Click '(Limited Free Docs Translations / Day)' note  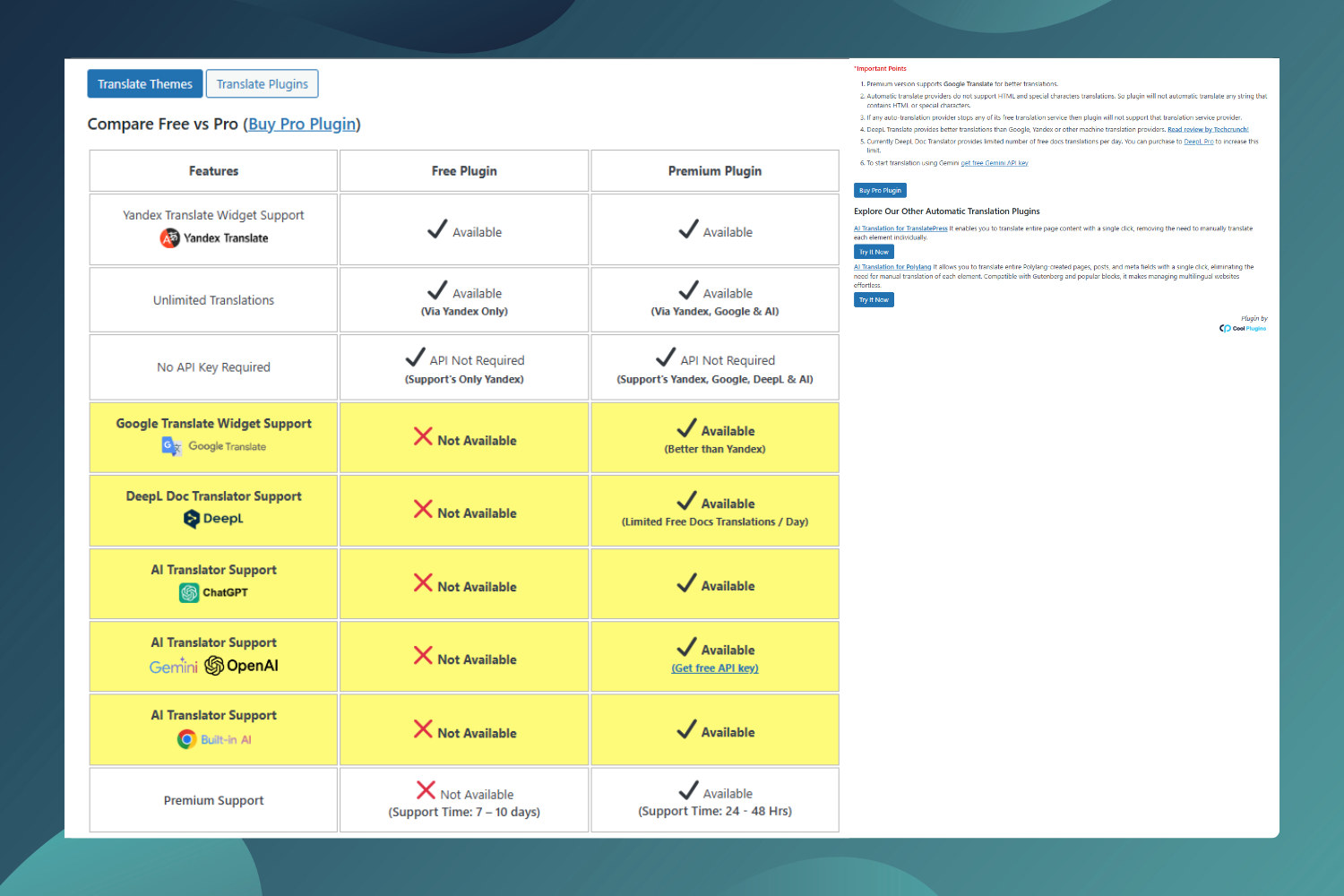coord(715,522)
